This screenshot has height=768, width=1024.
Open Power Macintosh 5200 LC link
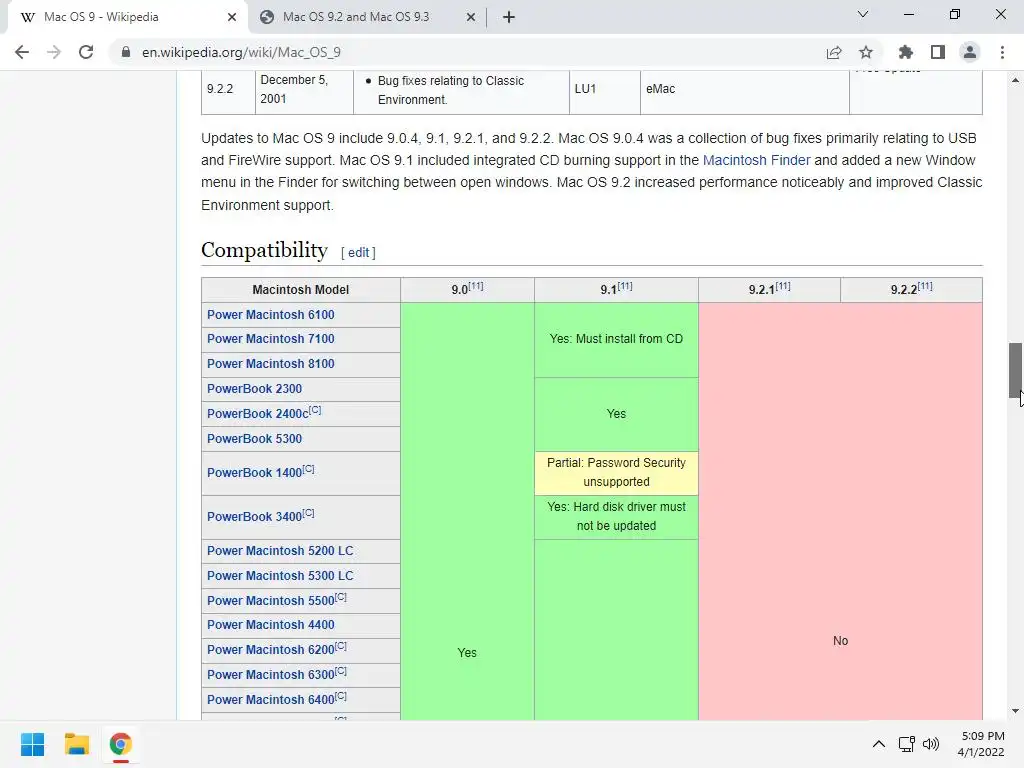pyautogui.click(x=280, y=551)
